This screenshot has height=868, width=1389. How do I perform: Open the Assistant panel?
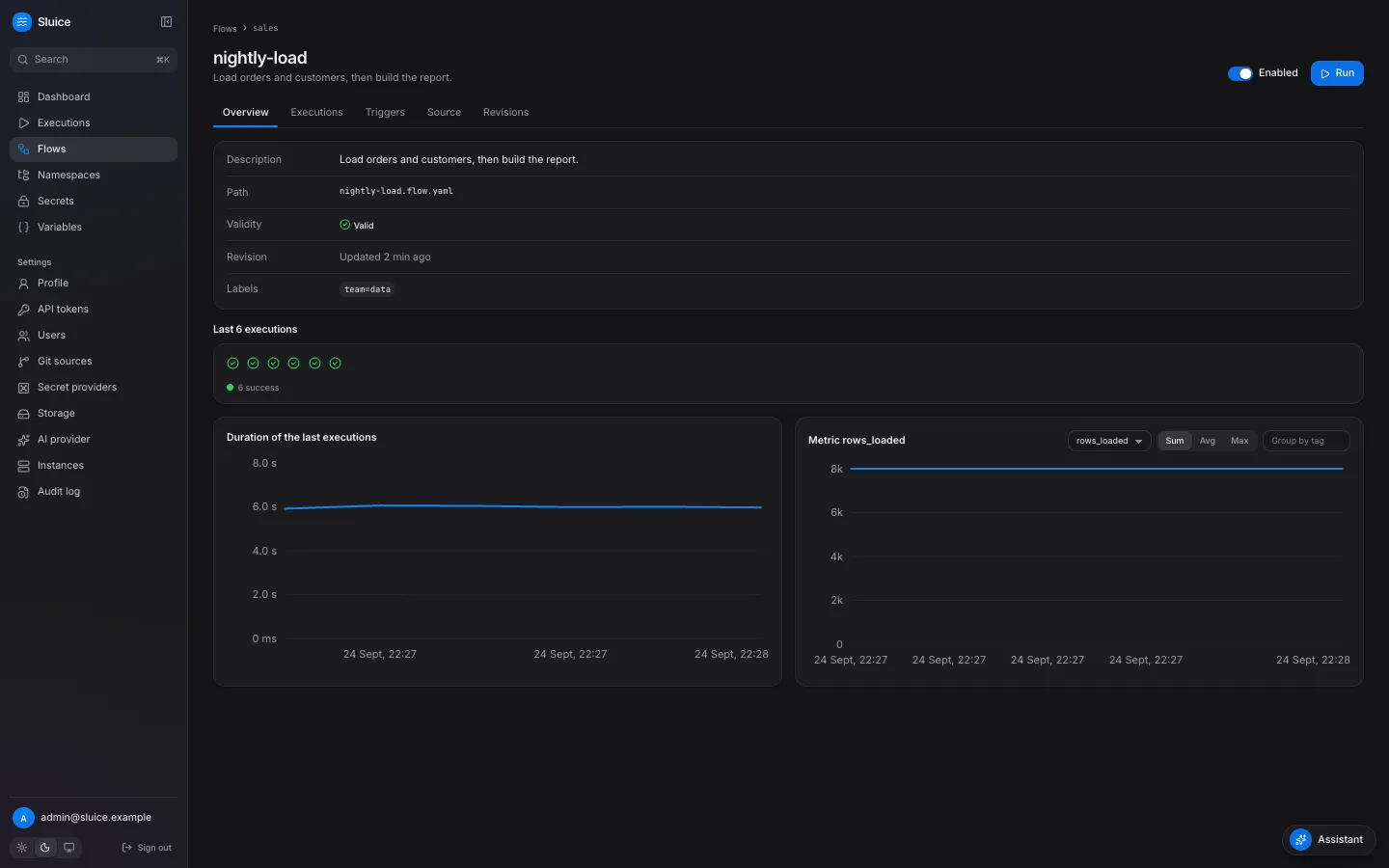click(1329, 840)
